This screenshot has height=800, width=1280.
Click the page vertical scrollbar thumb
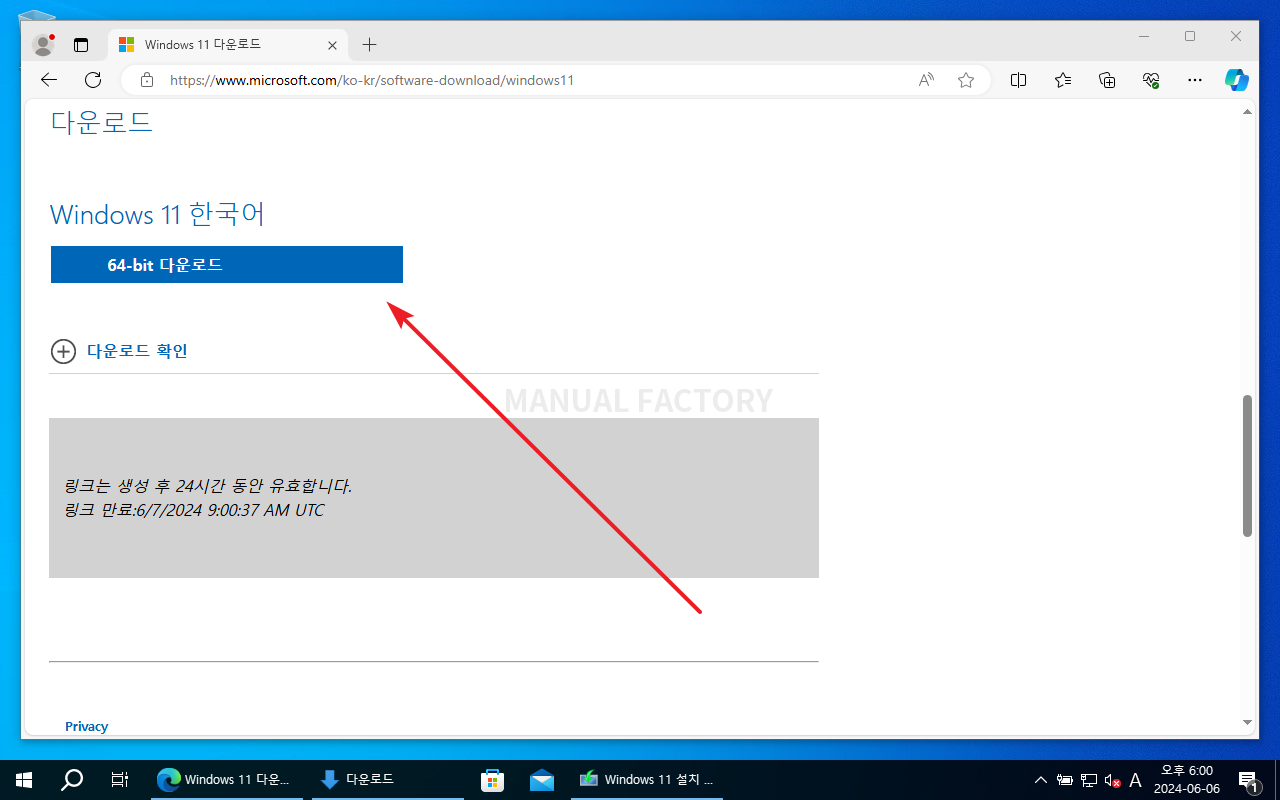pos(1247,465)
